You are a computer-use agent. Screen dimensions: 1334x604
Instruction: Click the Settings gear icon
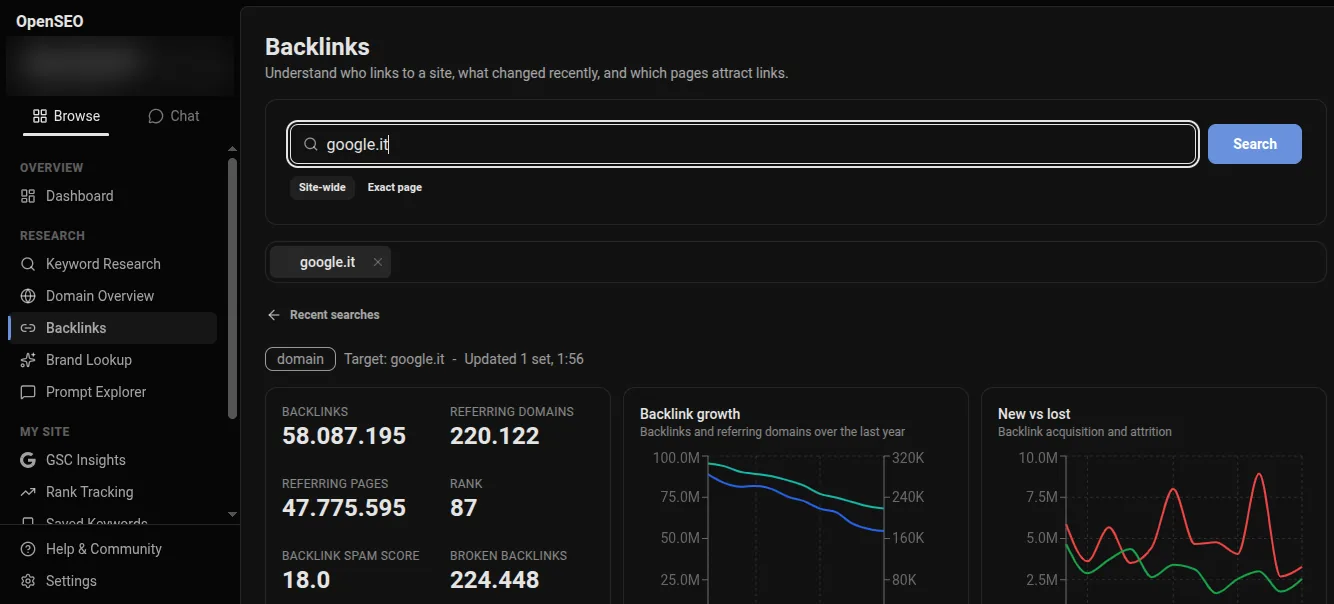[28, 581]
